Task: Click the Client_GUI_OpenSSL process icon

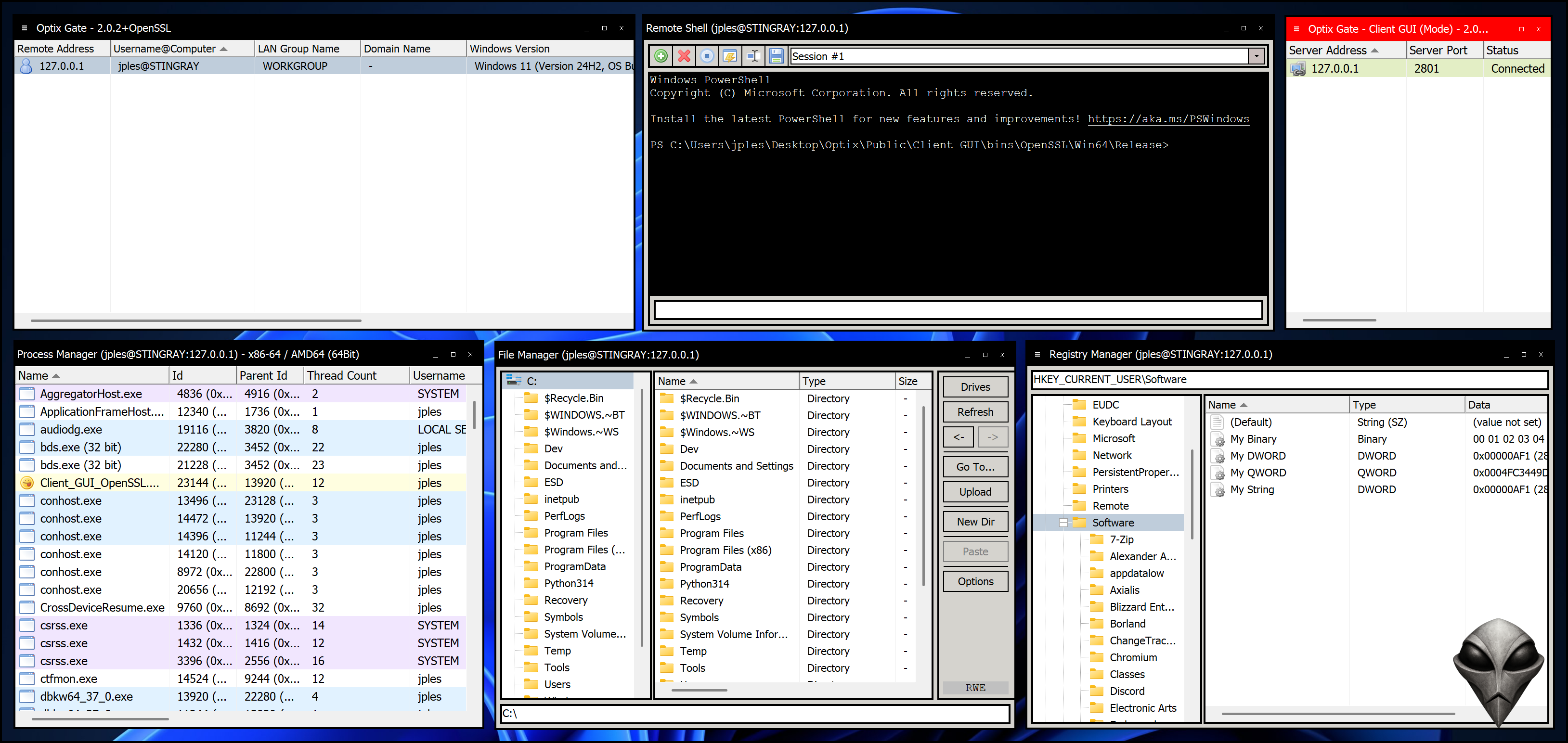Action: (27, 483)
